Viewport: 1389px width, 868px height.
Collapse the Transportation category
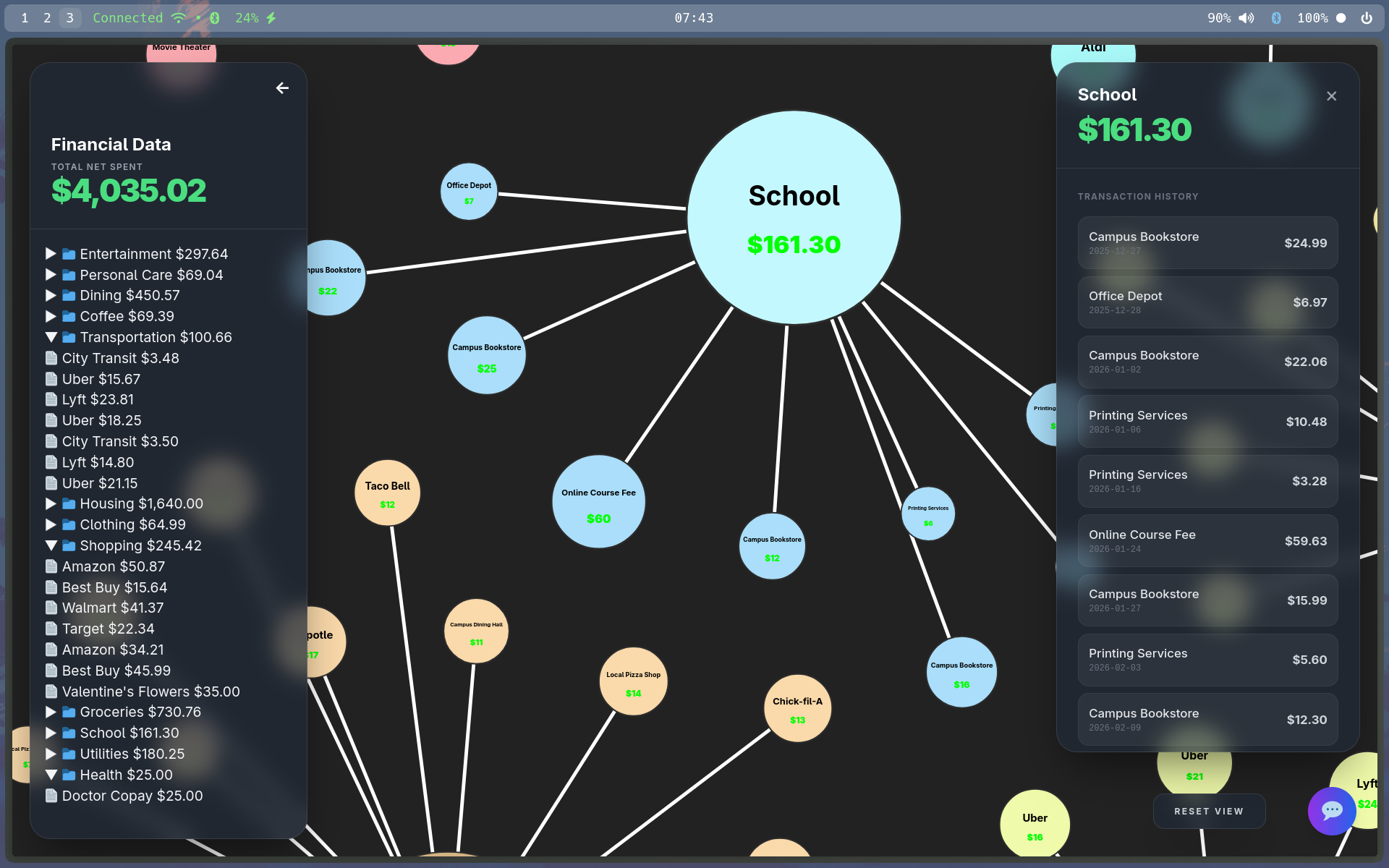tap(51, 337)
